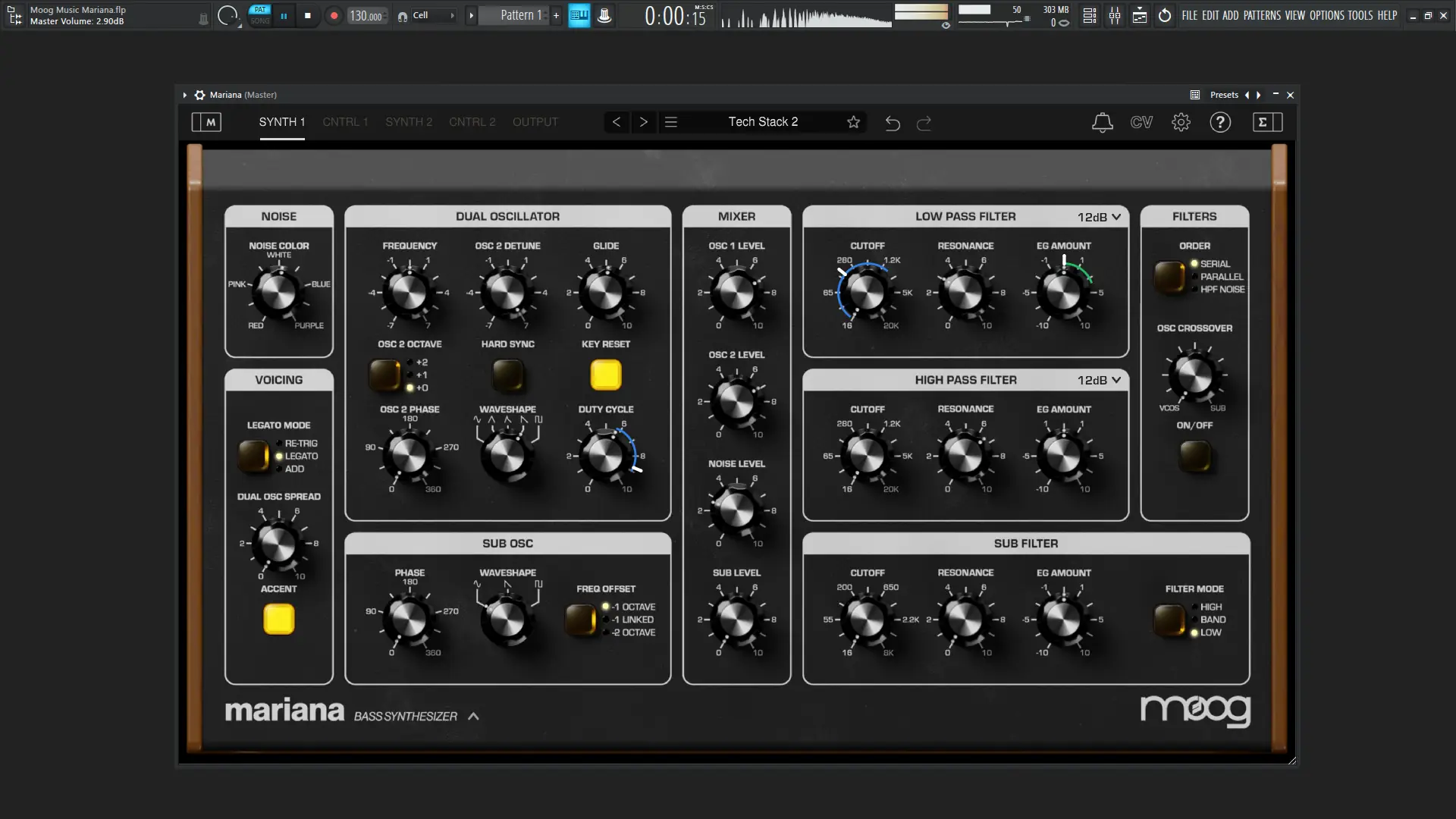Load the next preset with the right arrow
The image size is (1456, 819).
(x=643, y=122)
